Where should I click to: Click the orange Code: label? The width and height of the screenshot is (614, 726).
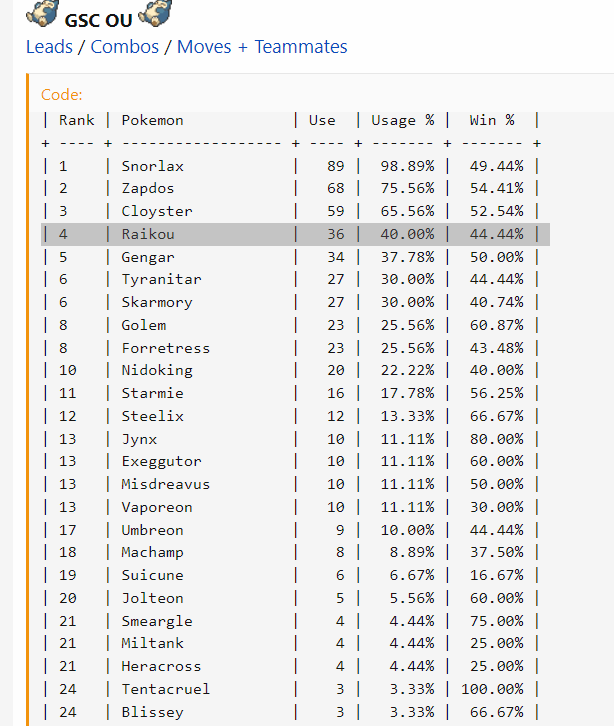click(x=62, y=95)
